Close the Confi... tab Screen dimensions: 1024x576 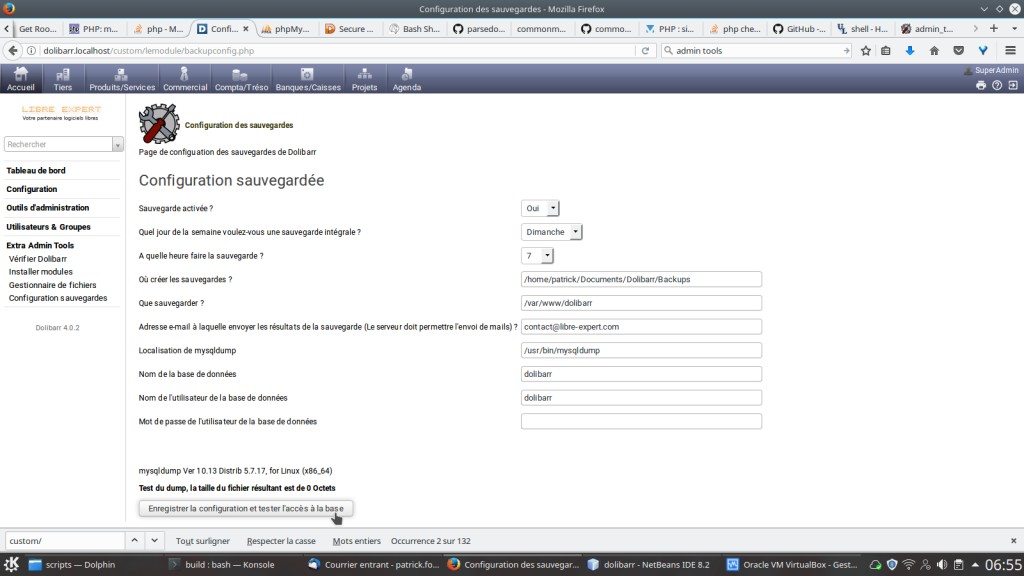pos(246,29)
